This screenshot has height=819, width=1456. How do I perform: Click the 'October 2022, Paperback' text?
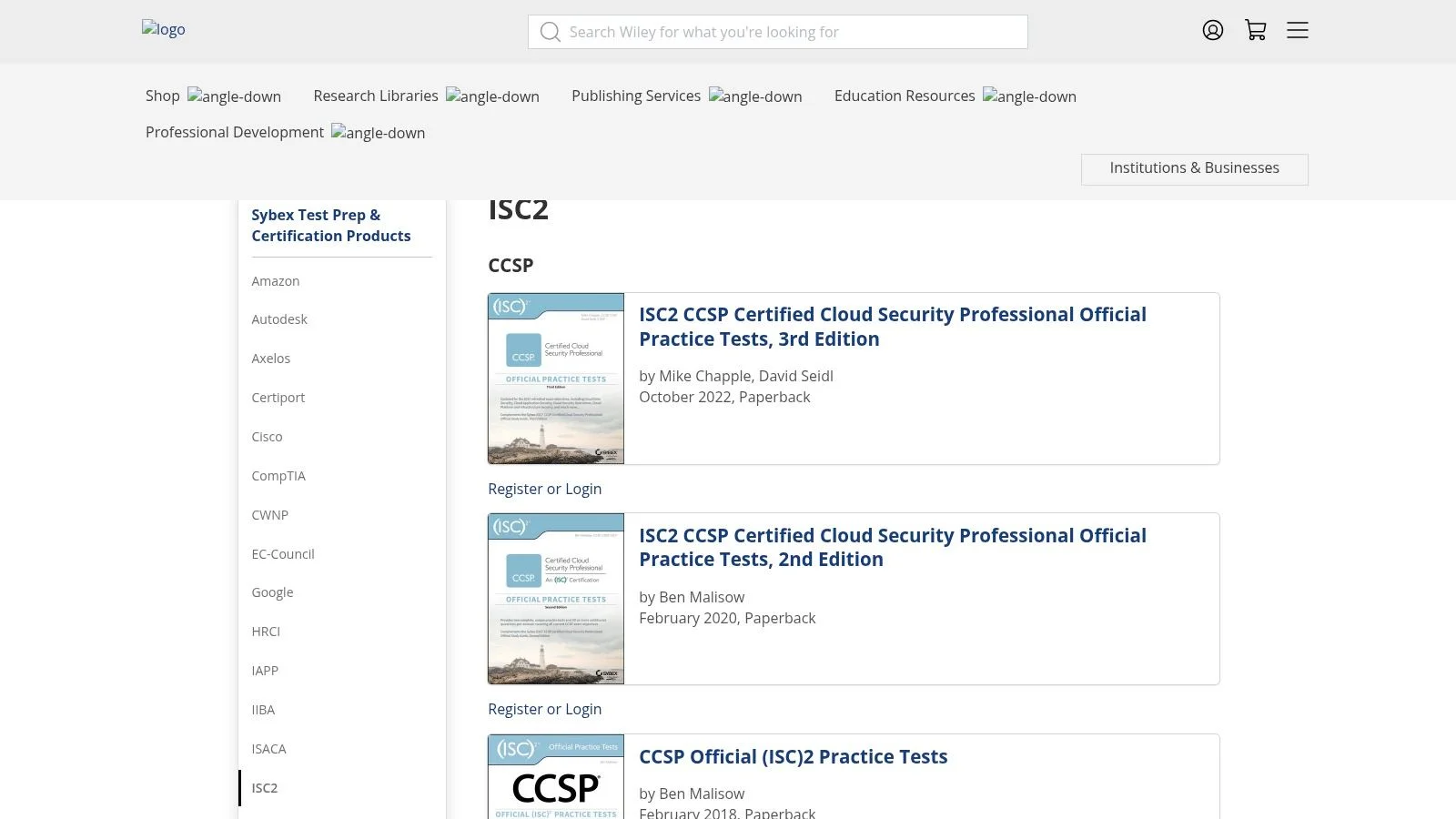coord(724,398)
